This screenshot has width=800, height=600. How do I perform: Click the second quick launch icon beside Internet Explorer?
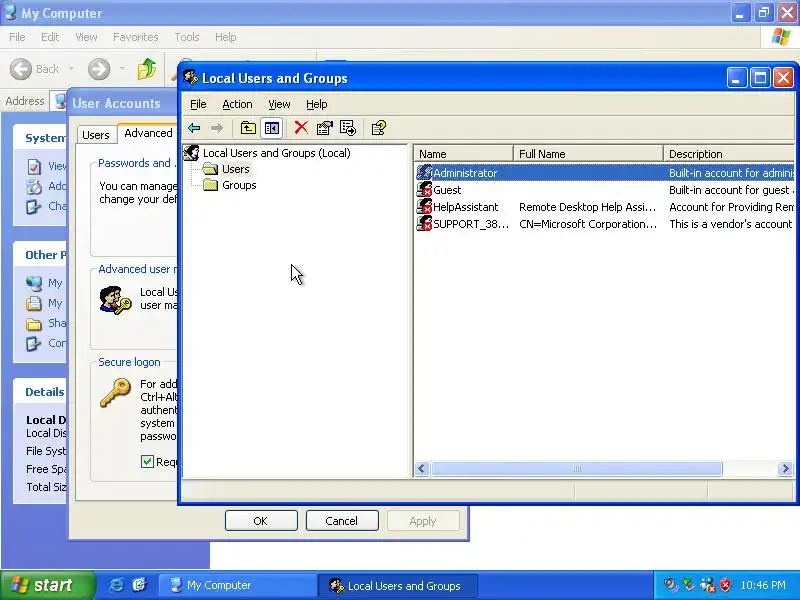[x=139, y=585]
